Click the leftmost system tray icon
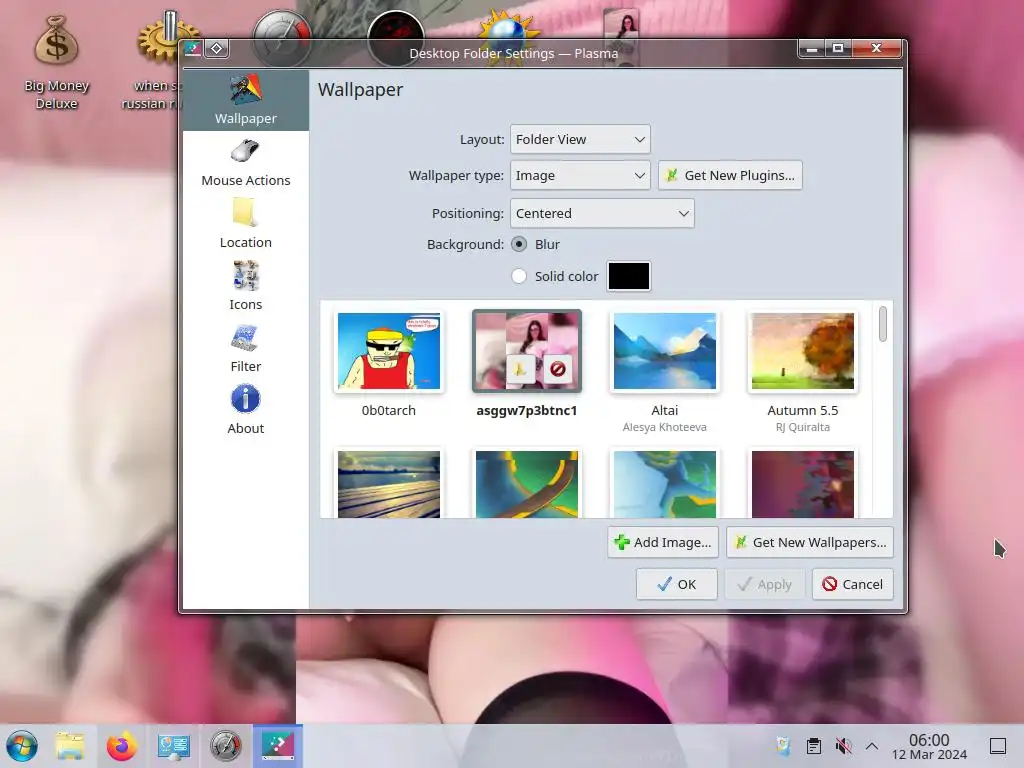This screenshot has height=768, width=1024. pyautogui.click(x=783, y=746)
